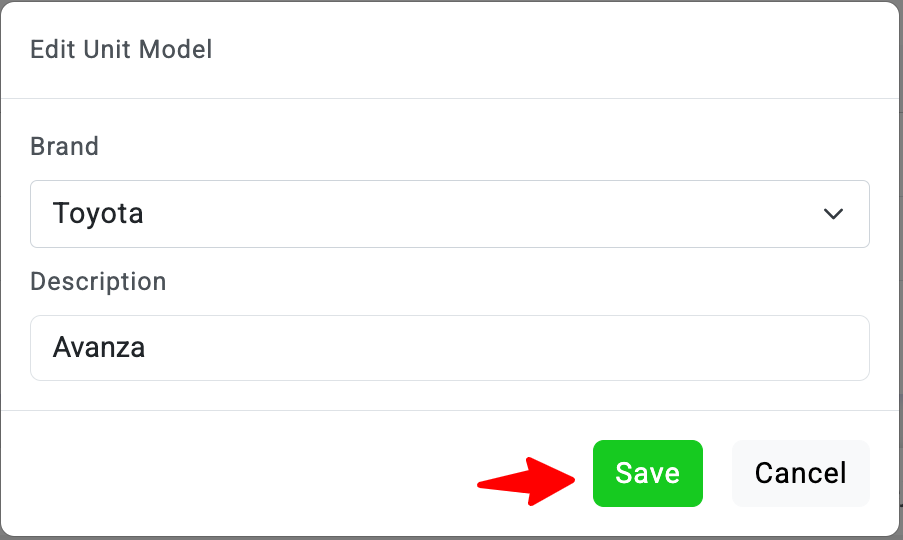Click the Brand field label
The height and width of the screenshot is (540, 903).
tap(64, 147)
